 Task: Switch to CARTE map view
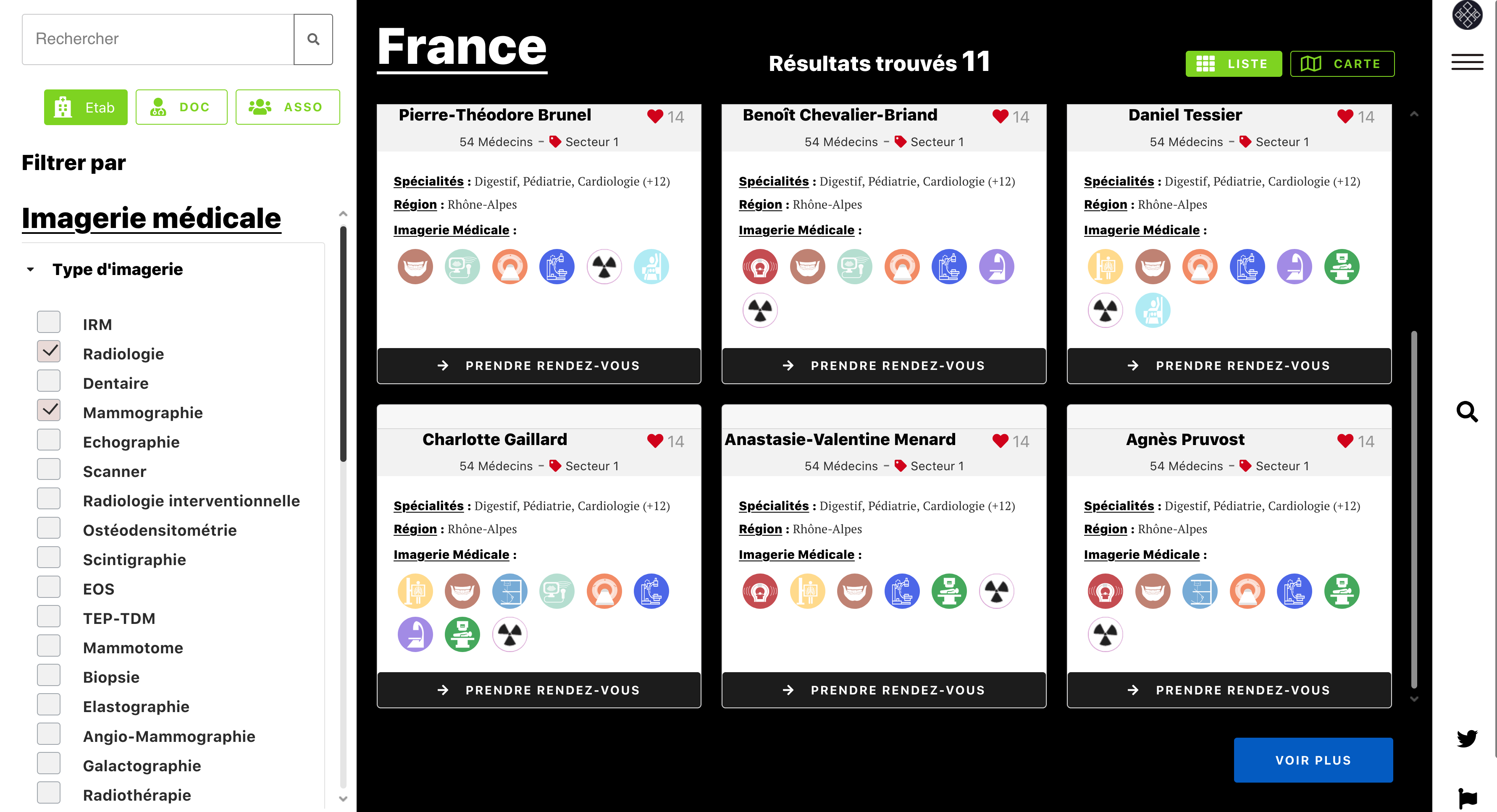(x=1341, y=64)
